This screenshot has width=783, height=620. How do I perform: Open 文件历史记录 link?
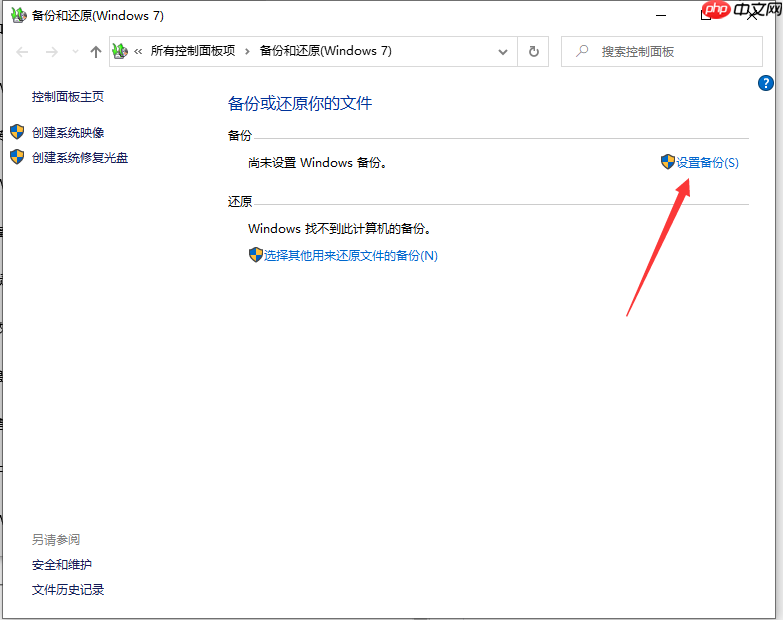point(68,590)
